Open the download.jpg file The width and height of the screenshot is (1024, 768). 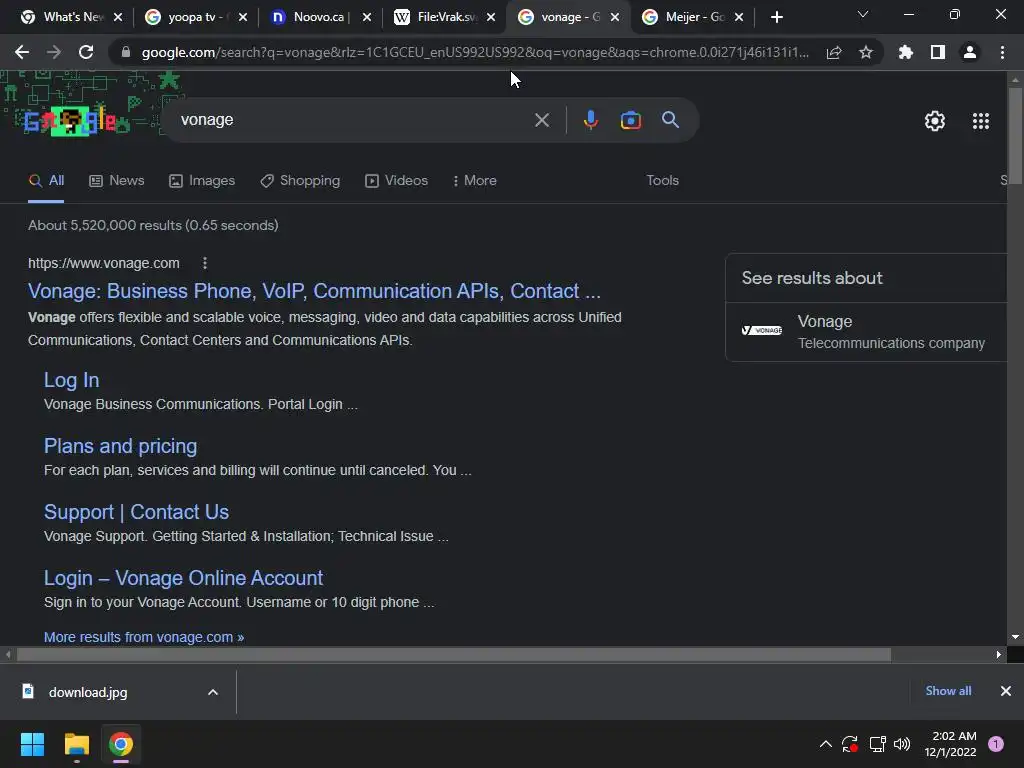(x=88, y=692)
